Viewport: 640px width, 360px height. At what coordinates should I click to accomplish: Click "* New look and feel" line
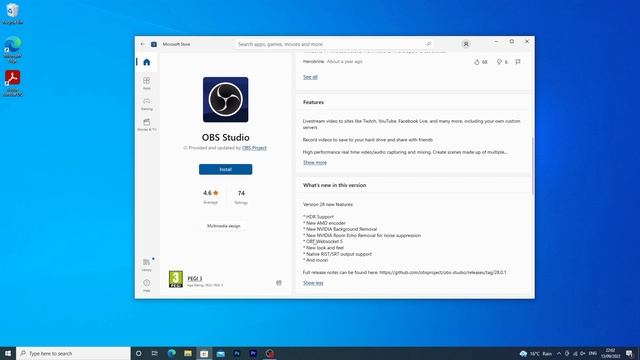(323, 248)
